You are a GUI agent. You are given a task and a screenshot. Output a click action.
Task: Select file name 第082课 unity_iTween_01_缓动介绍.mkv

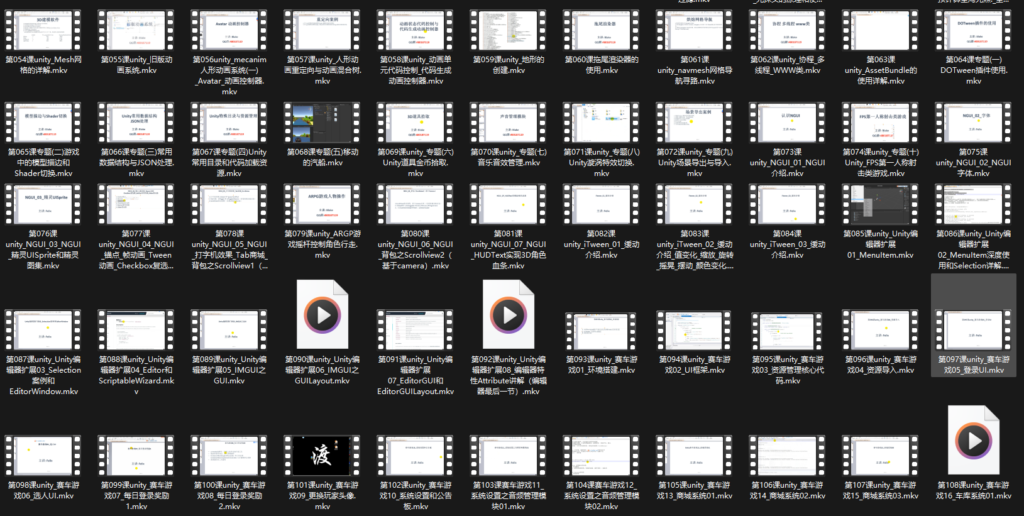601,244
